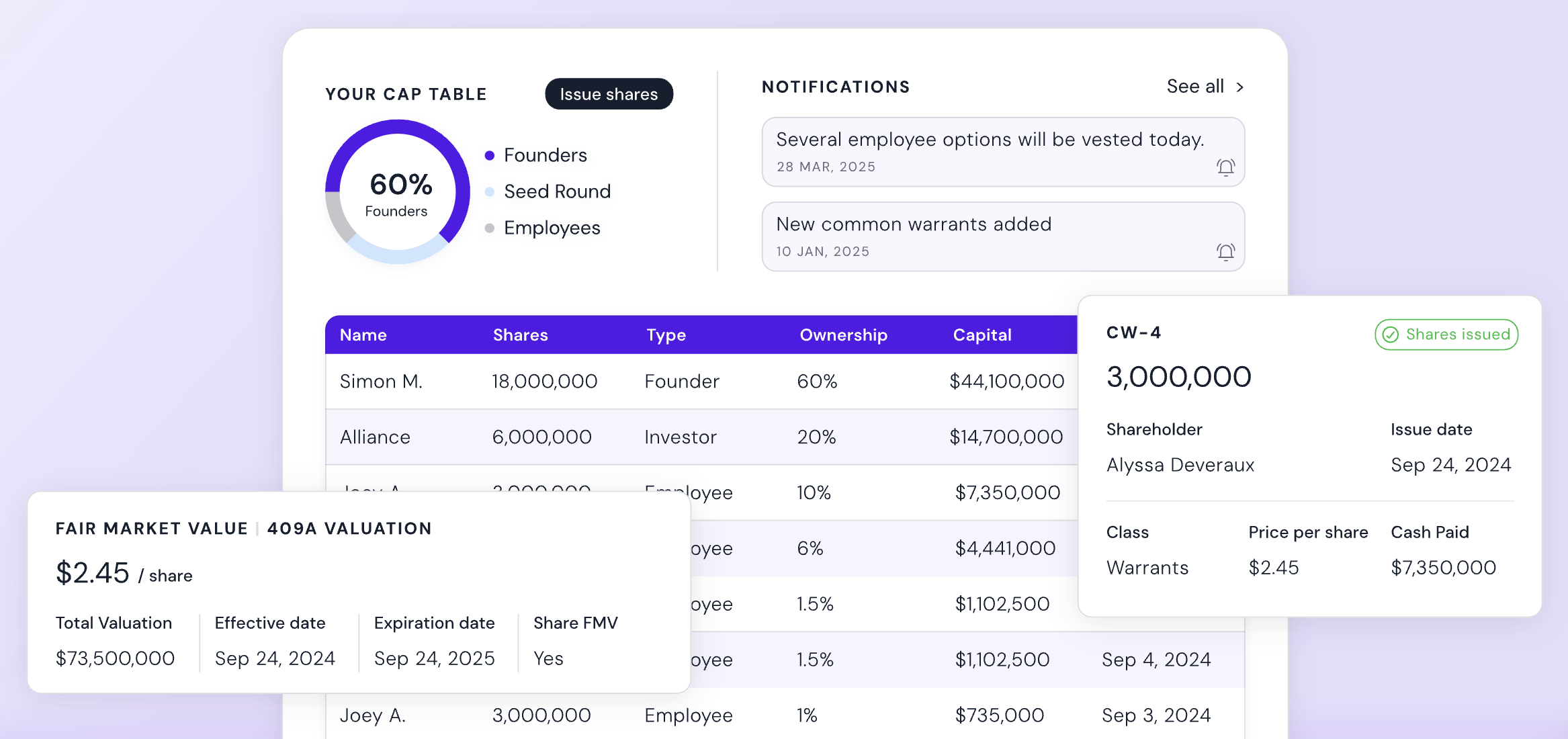This screenshot has width=1568, height=739.
Task: Sort table by the Shares column header
Action: 520,335
